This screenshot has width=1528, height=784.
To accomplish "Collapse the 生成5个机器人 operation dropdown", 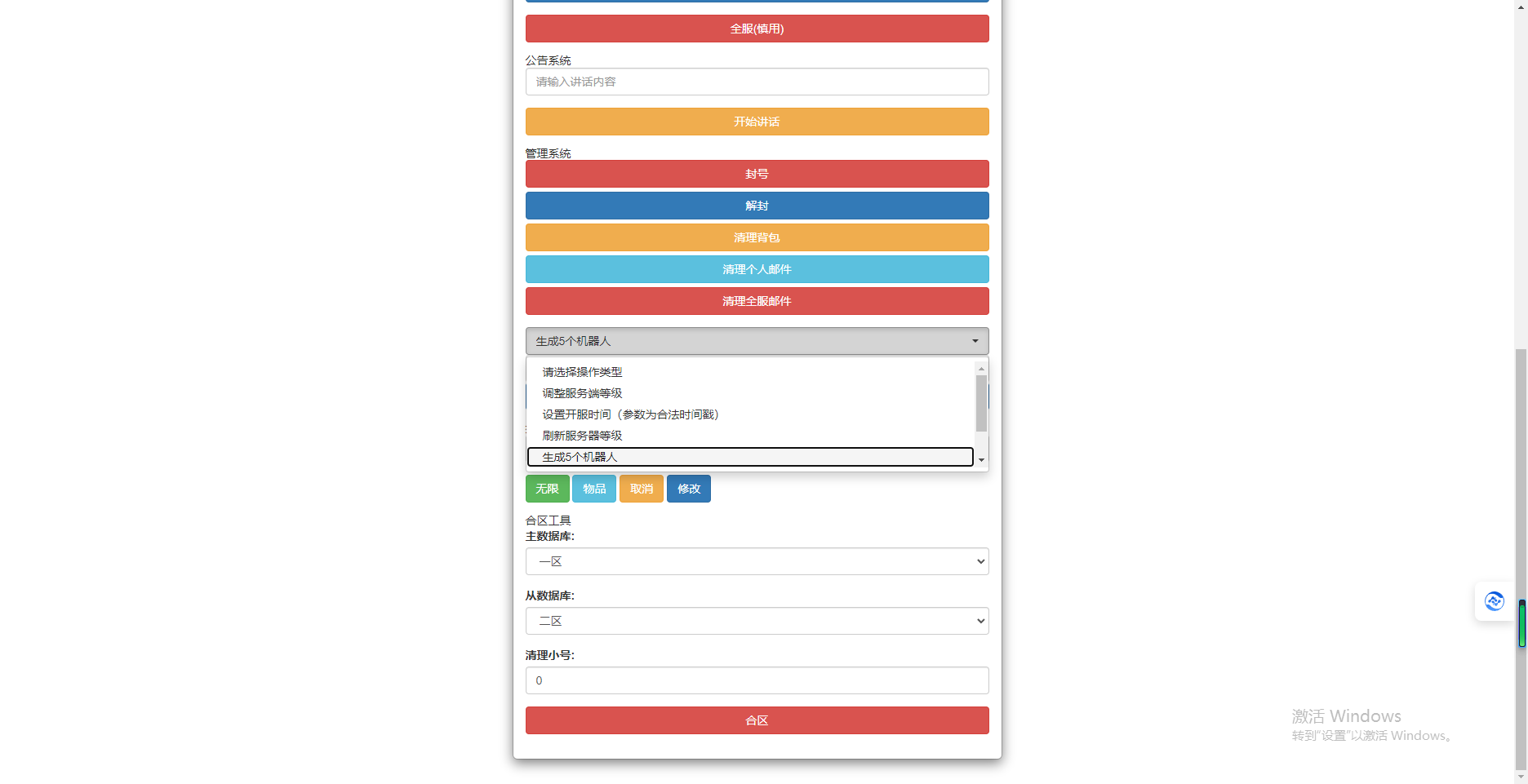I will pyautogui.click(x=757, y=341).
